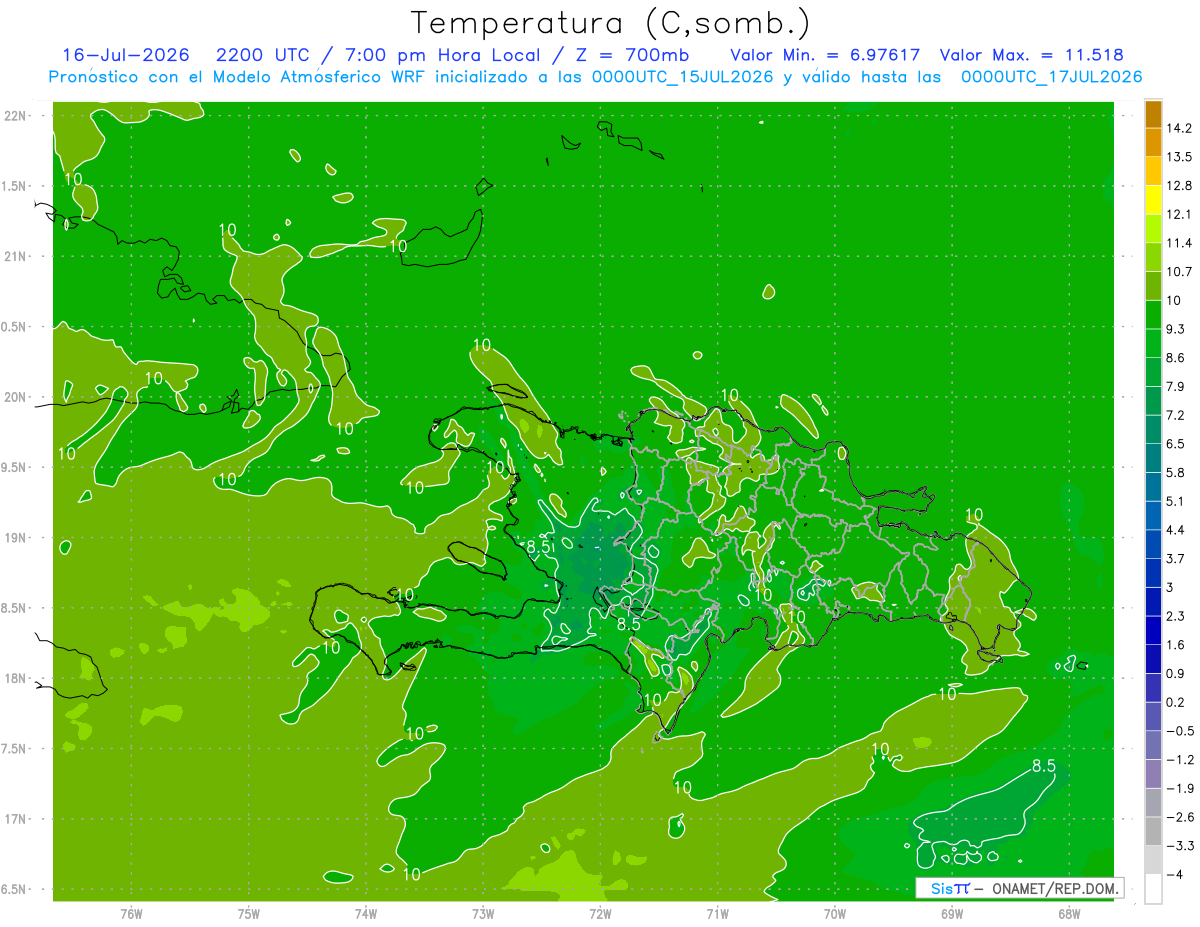The height and width of the screenshot is (927, 1200).
Task: Click the white swatch below -4
Action: 1153,889
